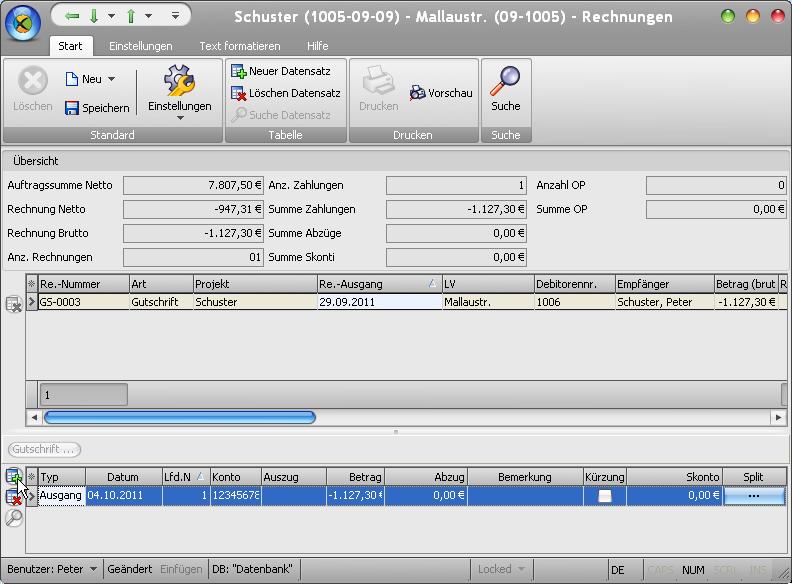Click the Rechnung Brutto value field
Screen dimensions: 792x584
point(193,233)
